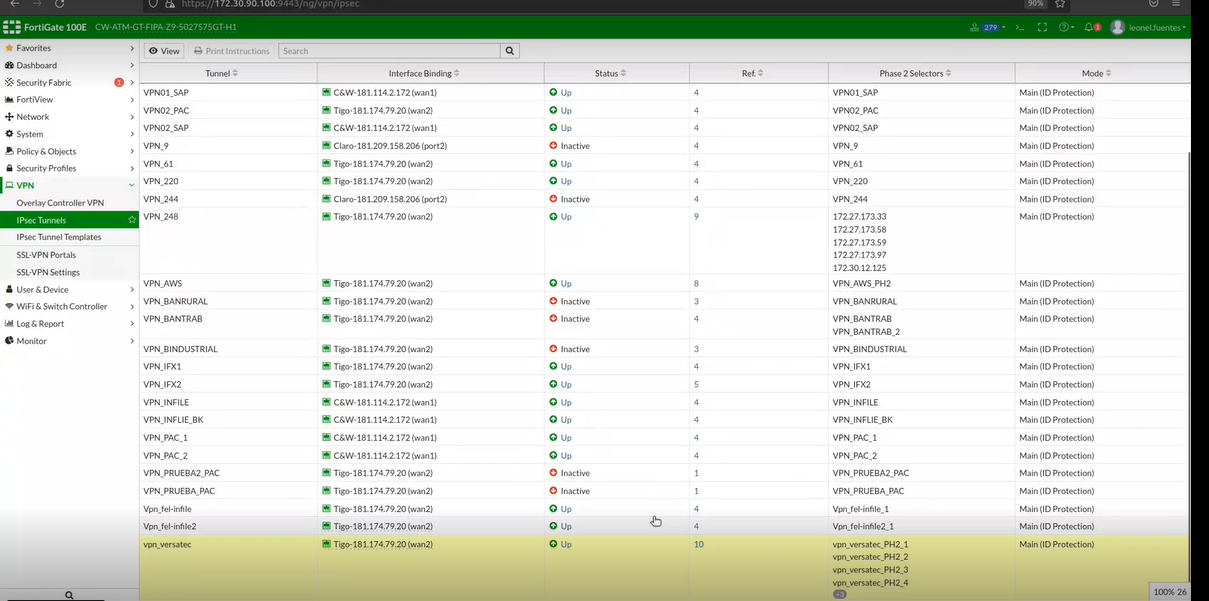Viewport: 1209px width, 601px height.
Task: Open SSL-VPN Settings page
Action: 48,272
